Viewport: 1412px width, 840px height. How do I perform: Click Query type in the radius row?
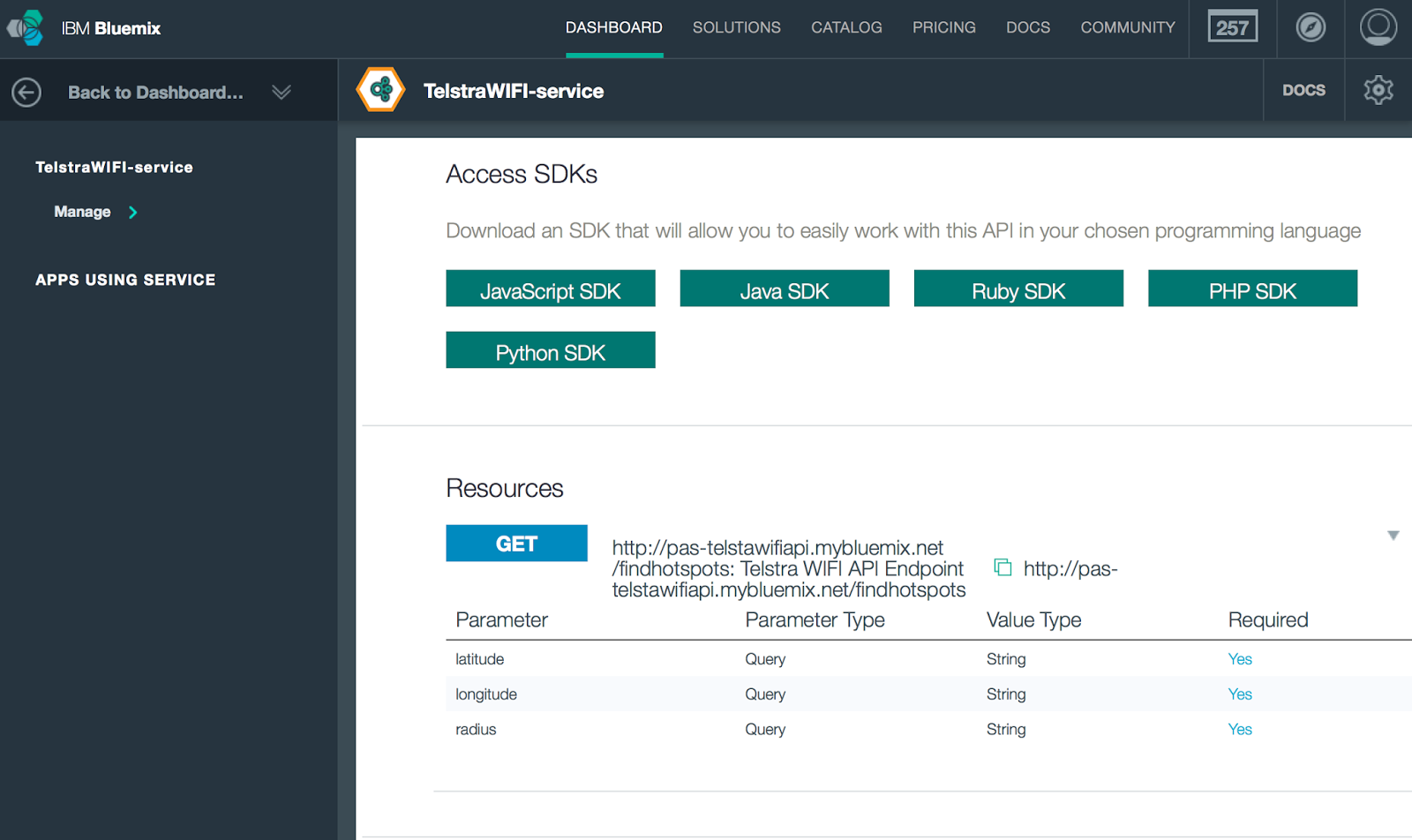coord(765,730)
